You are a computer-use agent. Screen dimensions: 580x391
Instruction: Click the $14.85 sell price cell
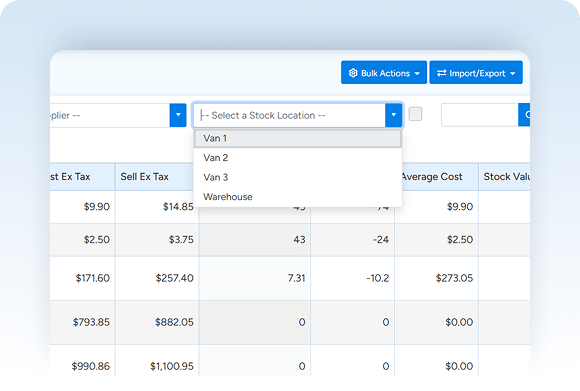click(x=157, y=207)
